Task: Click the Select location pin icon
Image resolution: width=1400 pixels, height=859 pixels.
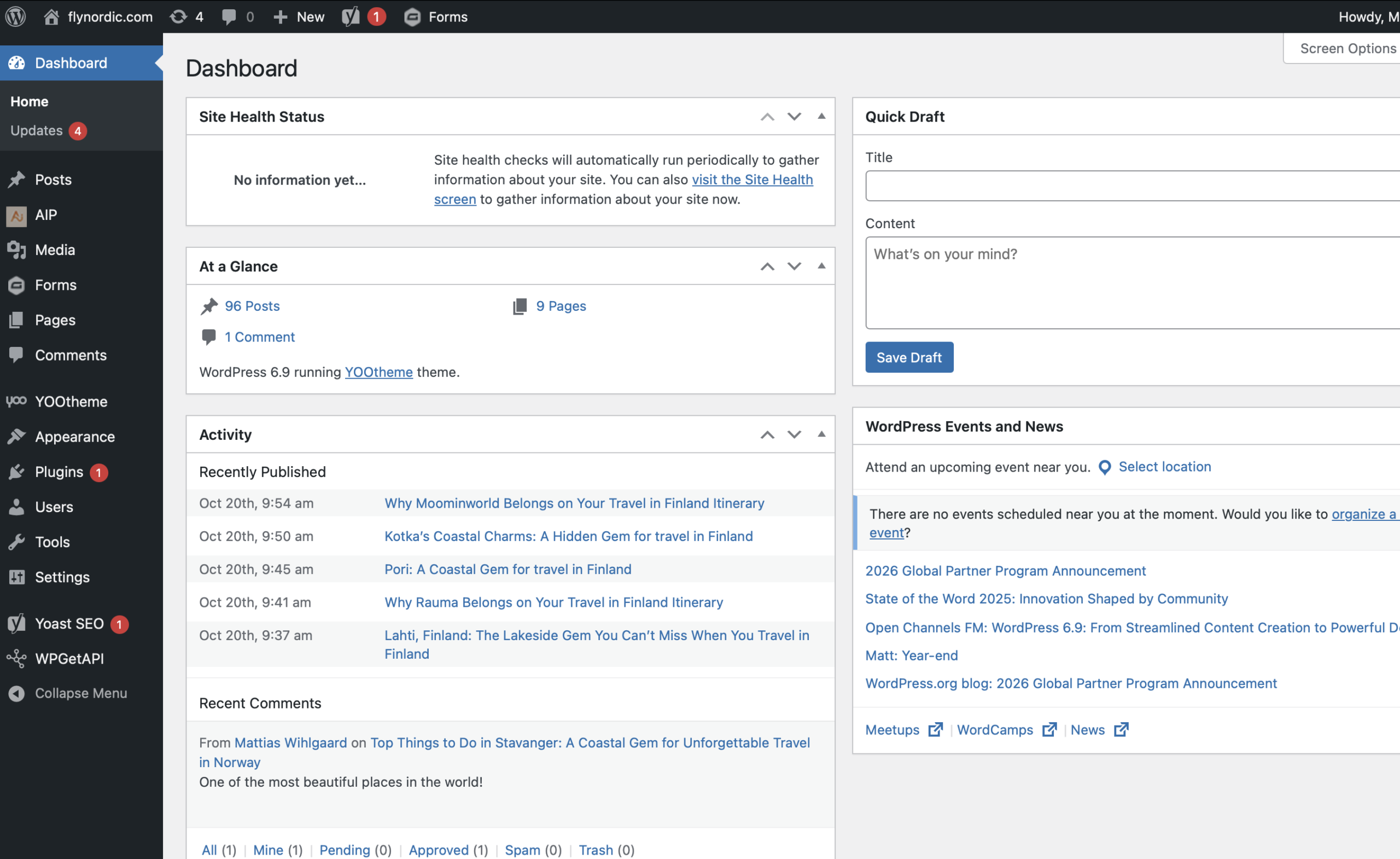Action: coord(1105,467)
